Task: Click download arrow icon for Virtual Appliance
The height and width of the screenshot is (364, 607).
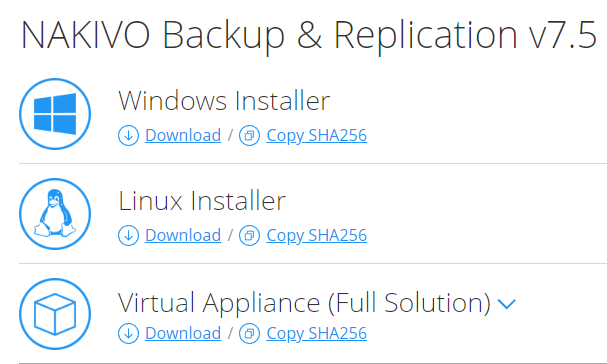Action: coord(129,333)
